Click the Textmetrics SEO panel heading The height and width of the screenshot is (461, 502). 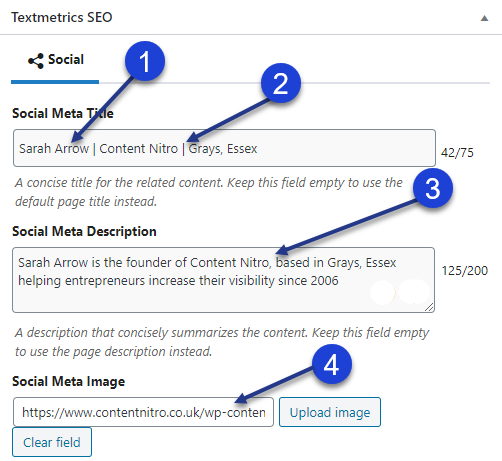coord(62,17)
